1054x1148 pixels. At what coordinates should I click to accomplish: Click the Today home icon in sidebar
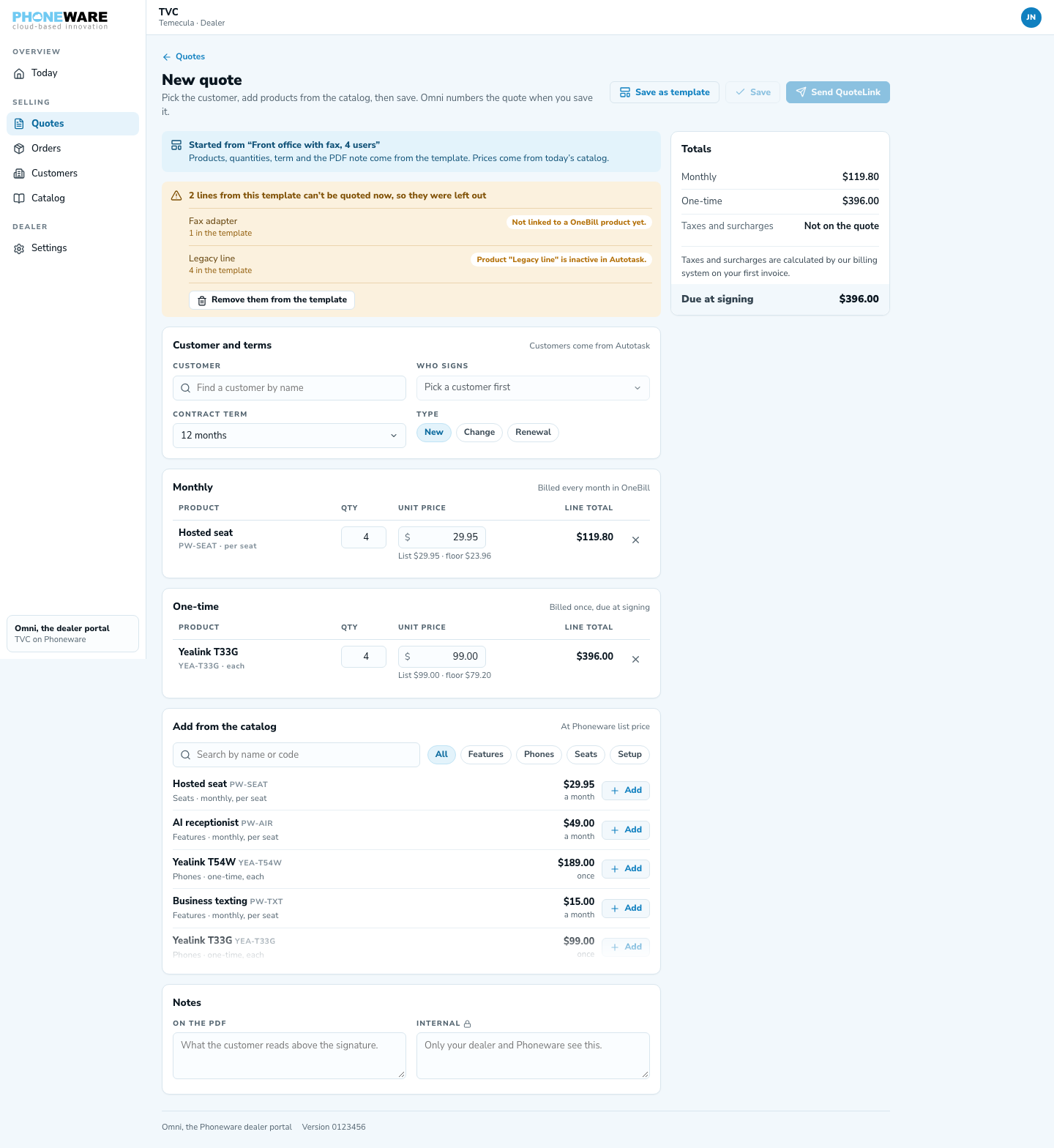19,73
